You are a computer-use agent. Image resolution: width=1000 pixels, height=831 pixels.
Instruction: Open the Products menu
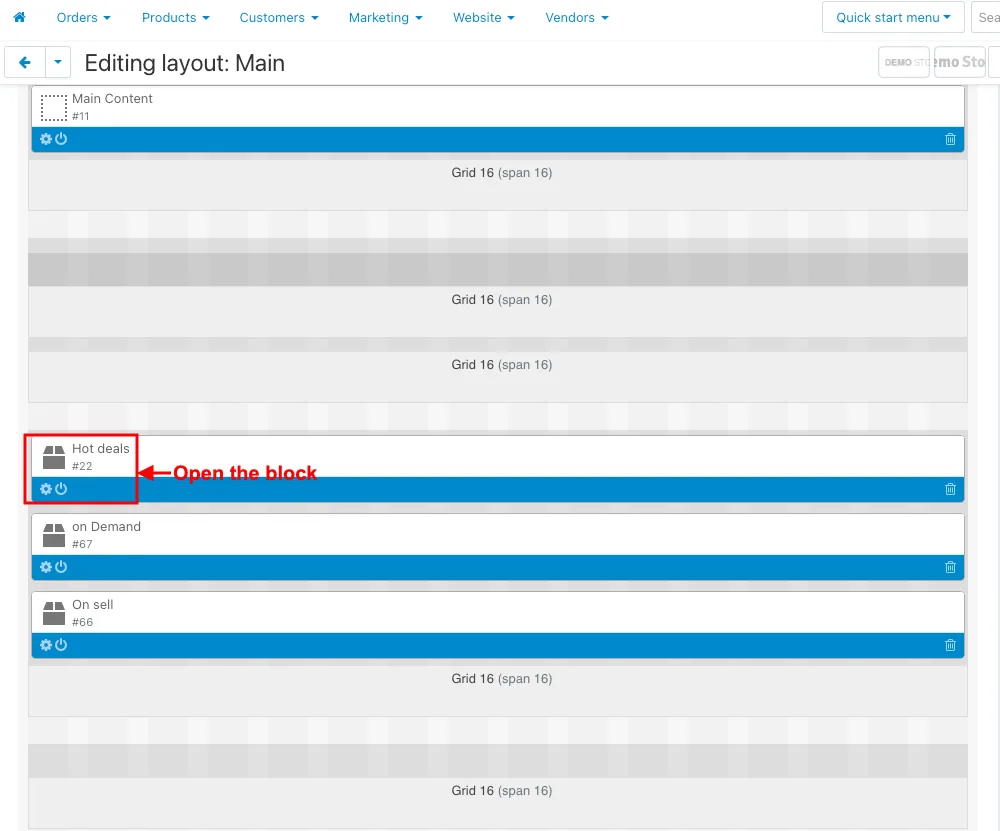click(x=175, y=17)
